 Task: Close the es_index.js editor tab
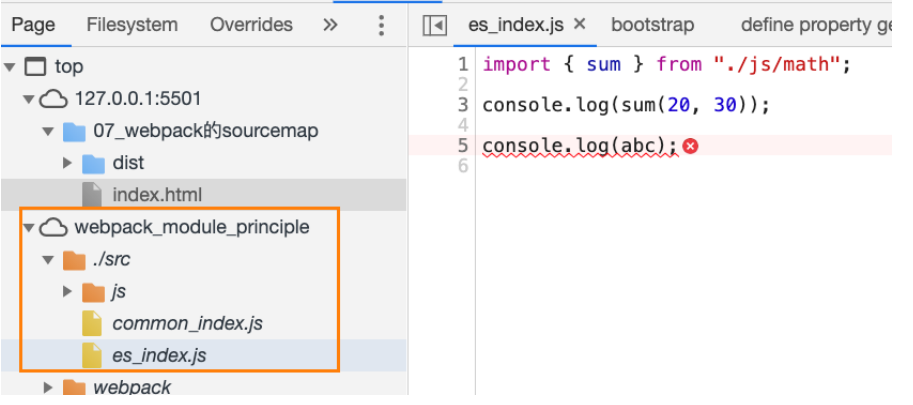tap(579, 25)
